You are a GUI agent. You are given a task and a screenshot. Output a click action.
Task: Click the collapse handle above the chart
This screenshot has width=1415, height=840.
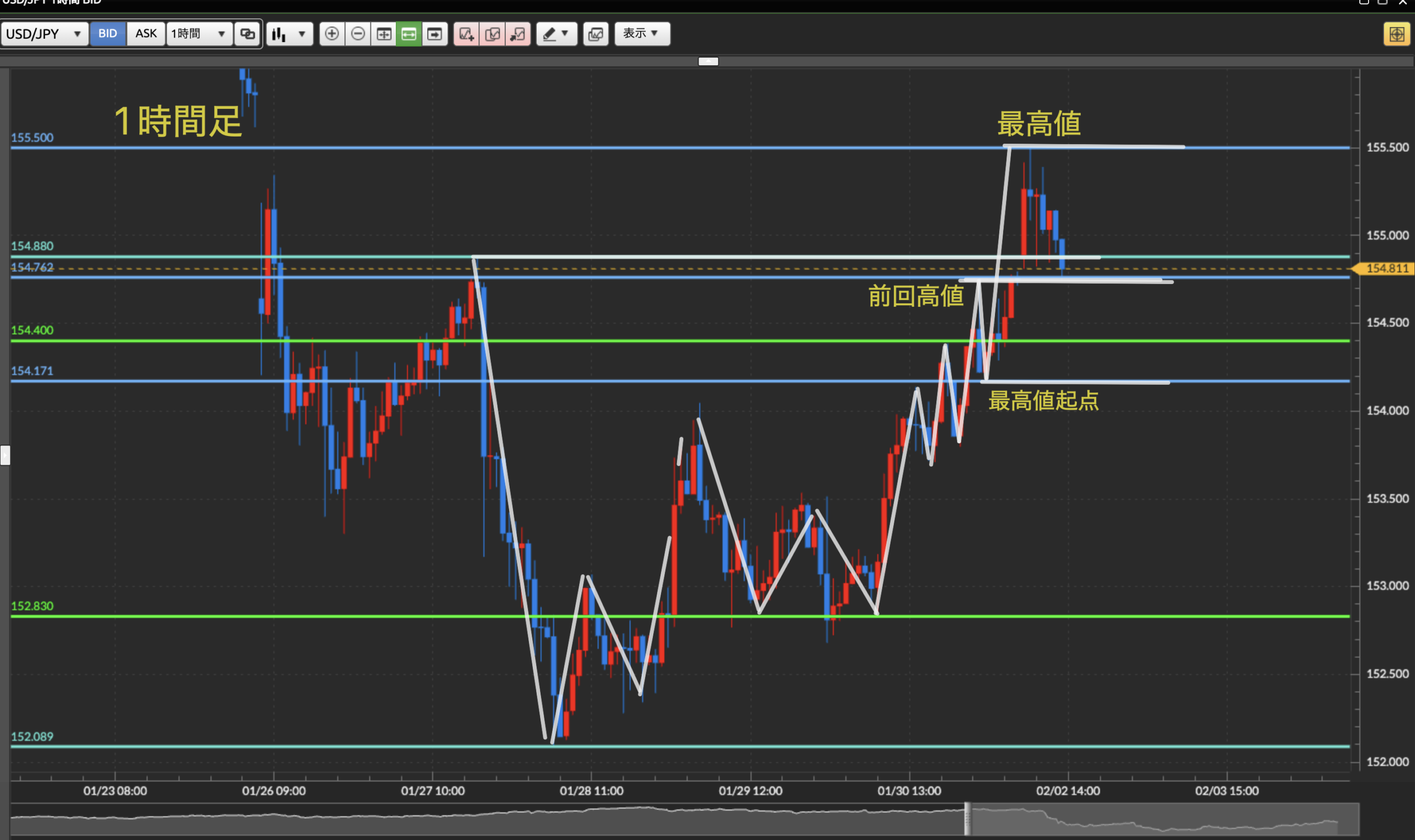[708, 61]
